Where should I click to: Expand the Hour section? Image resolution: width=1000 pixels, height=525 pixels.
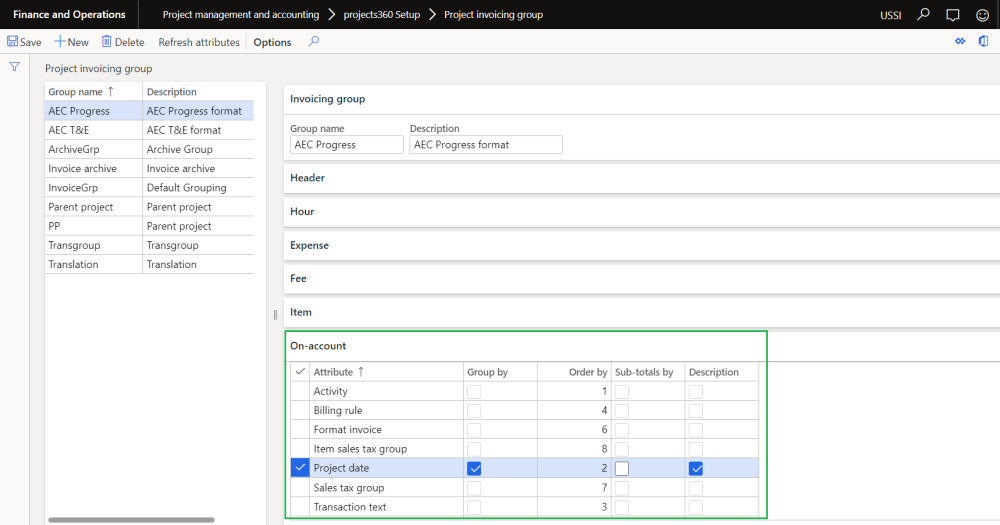pos(302,212)
